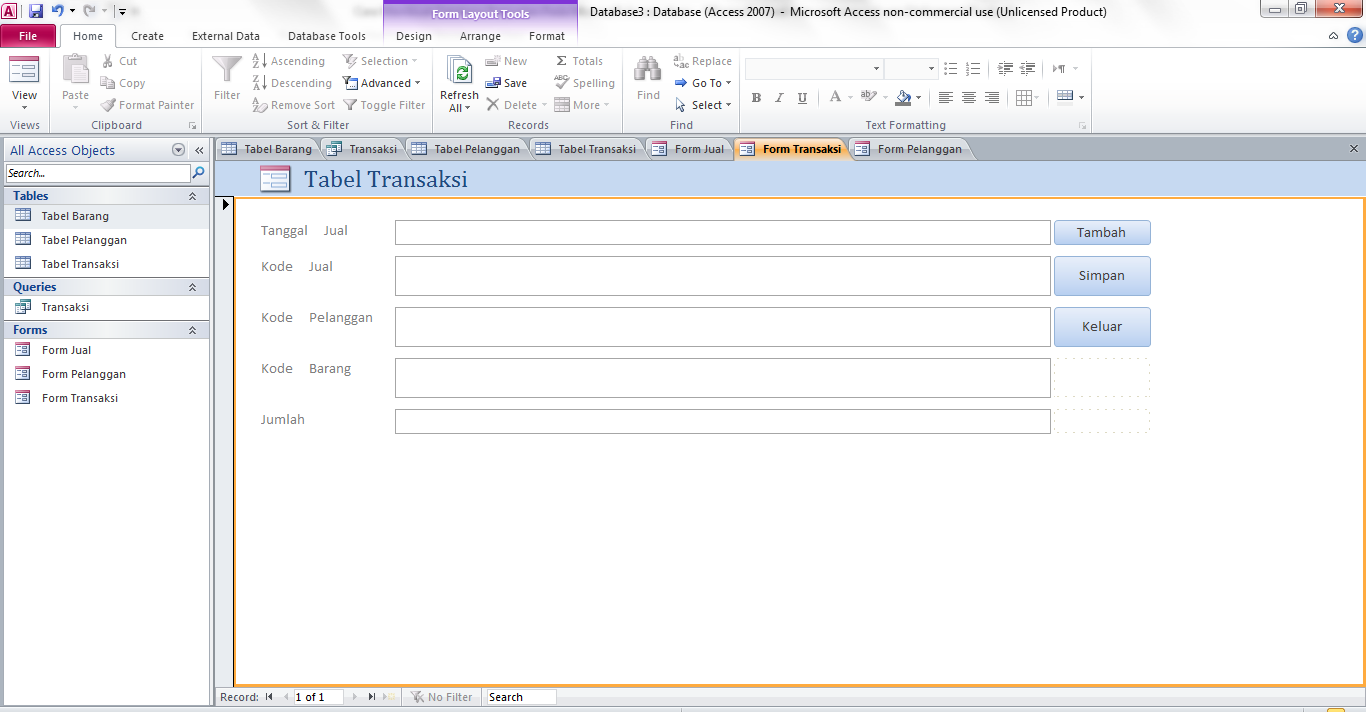Viewport: 1366px width, 712px height.
Task: Collapse the navigation pane shutter bar
Action: (199, 150)
